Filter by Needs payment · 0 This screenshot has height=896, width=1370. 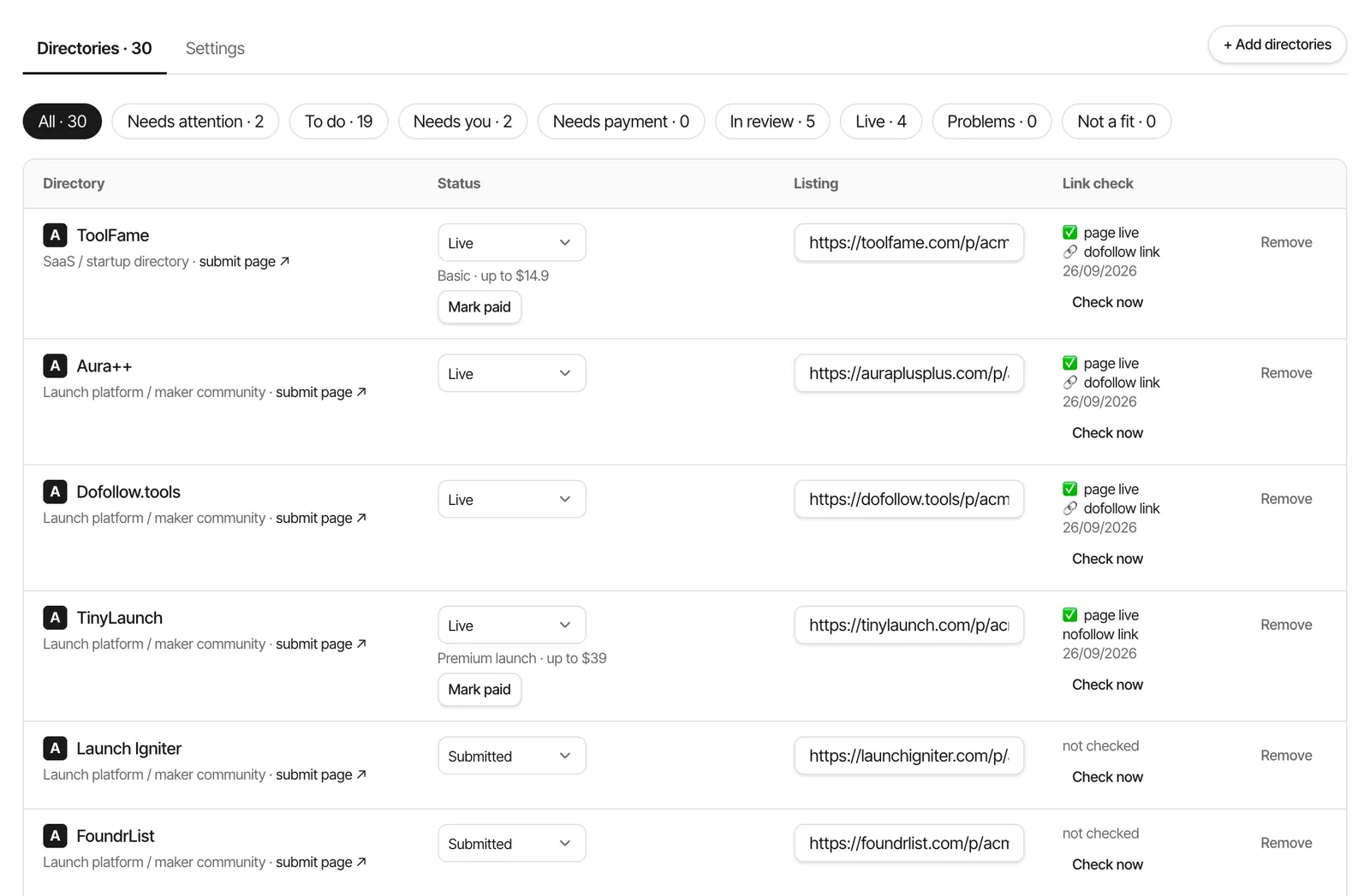click(x=621, y=122)
